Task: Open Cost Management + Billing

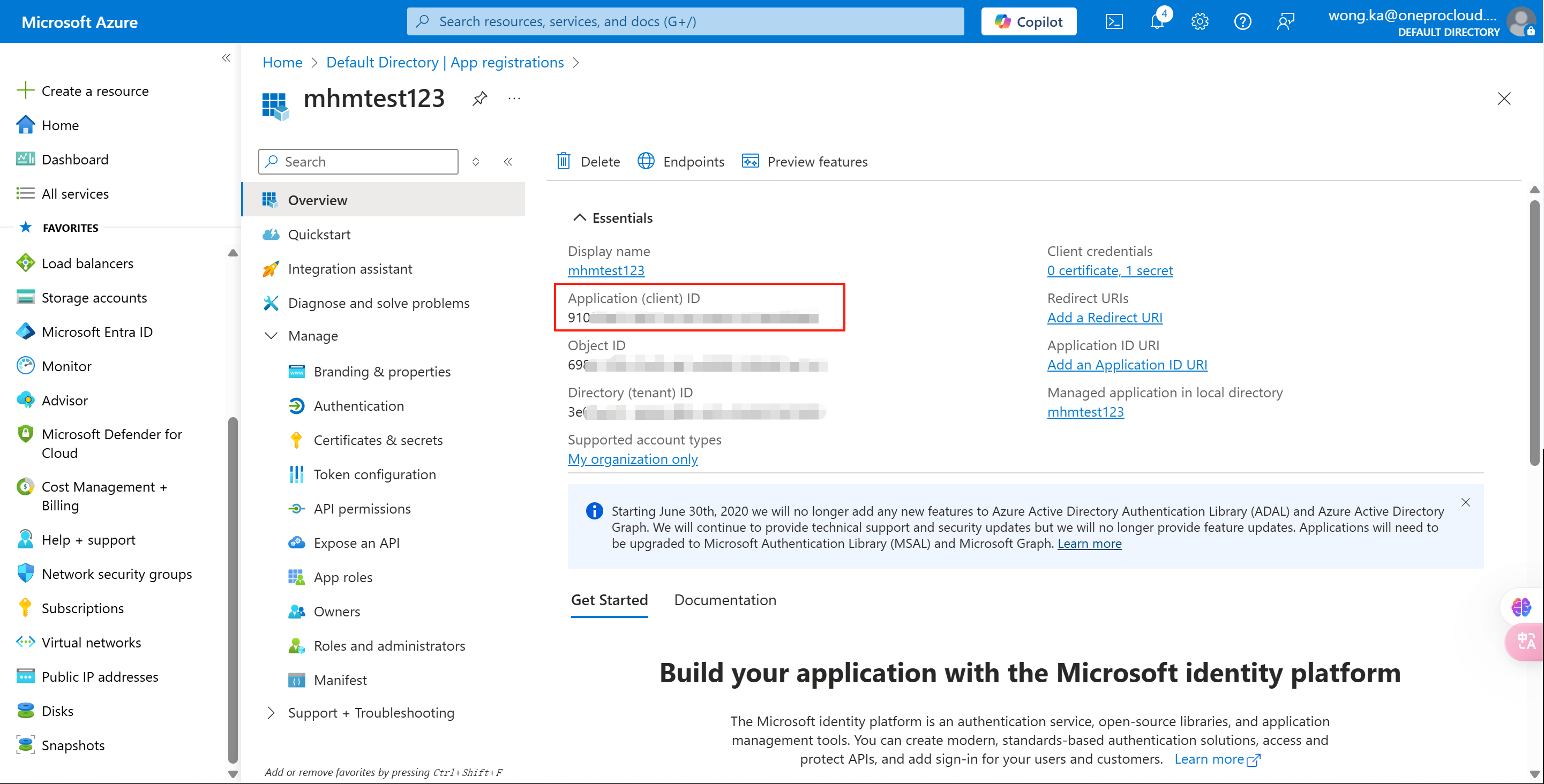Action: [x=92, y=496]
